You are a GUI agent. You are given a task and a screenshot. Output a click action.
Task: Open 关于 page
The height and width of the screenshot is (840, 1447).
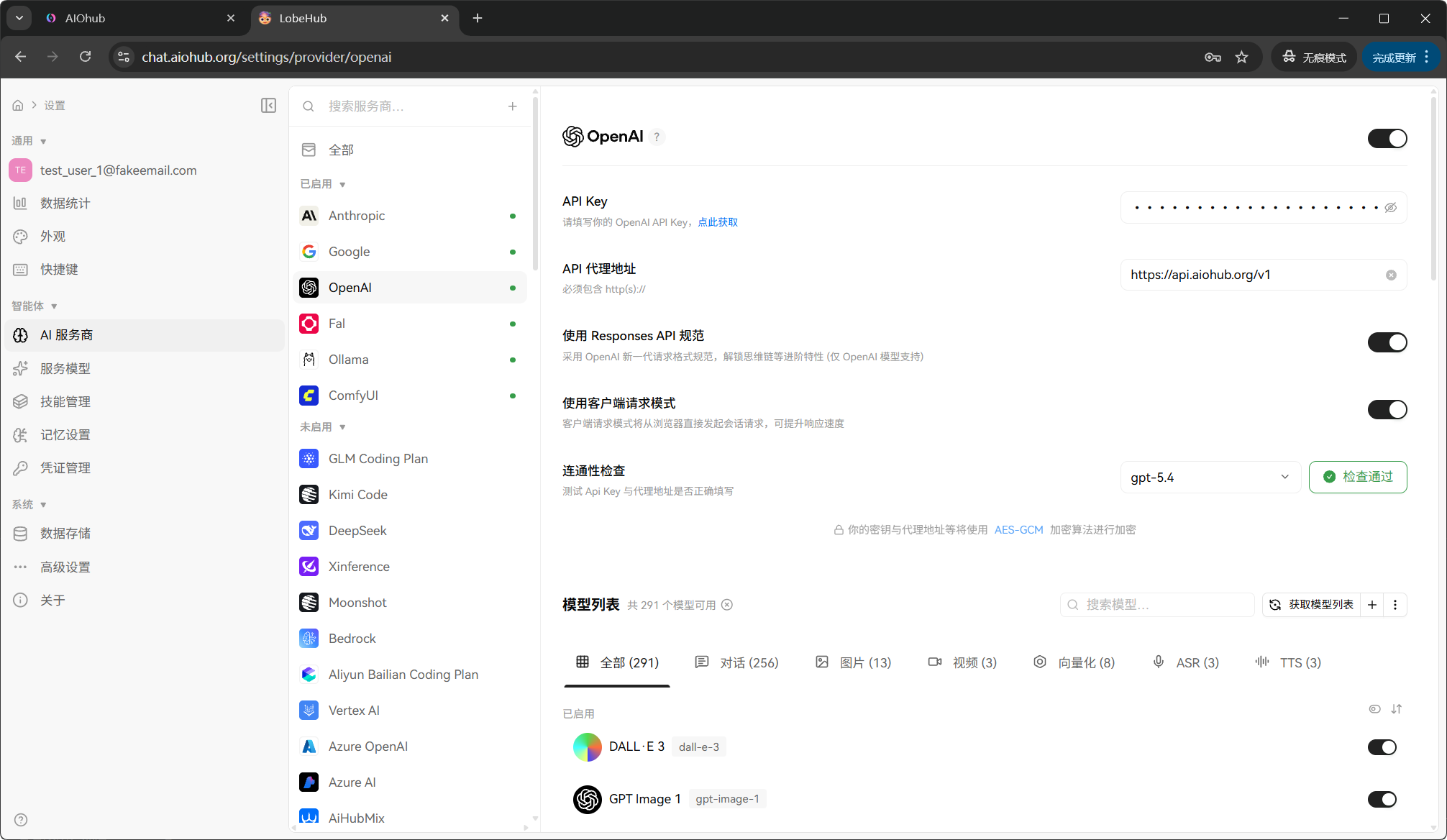(x=144, y=601)
